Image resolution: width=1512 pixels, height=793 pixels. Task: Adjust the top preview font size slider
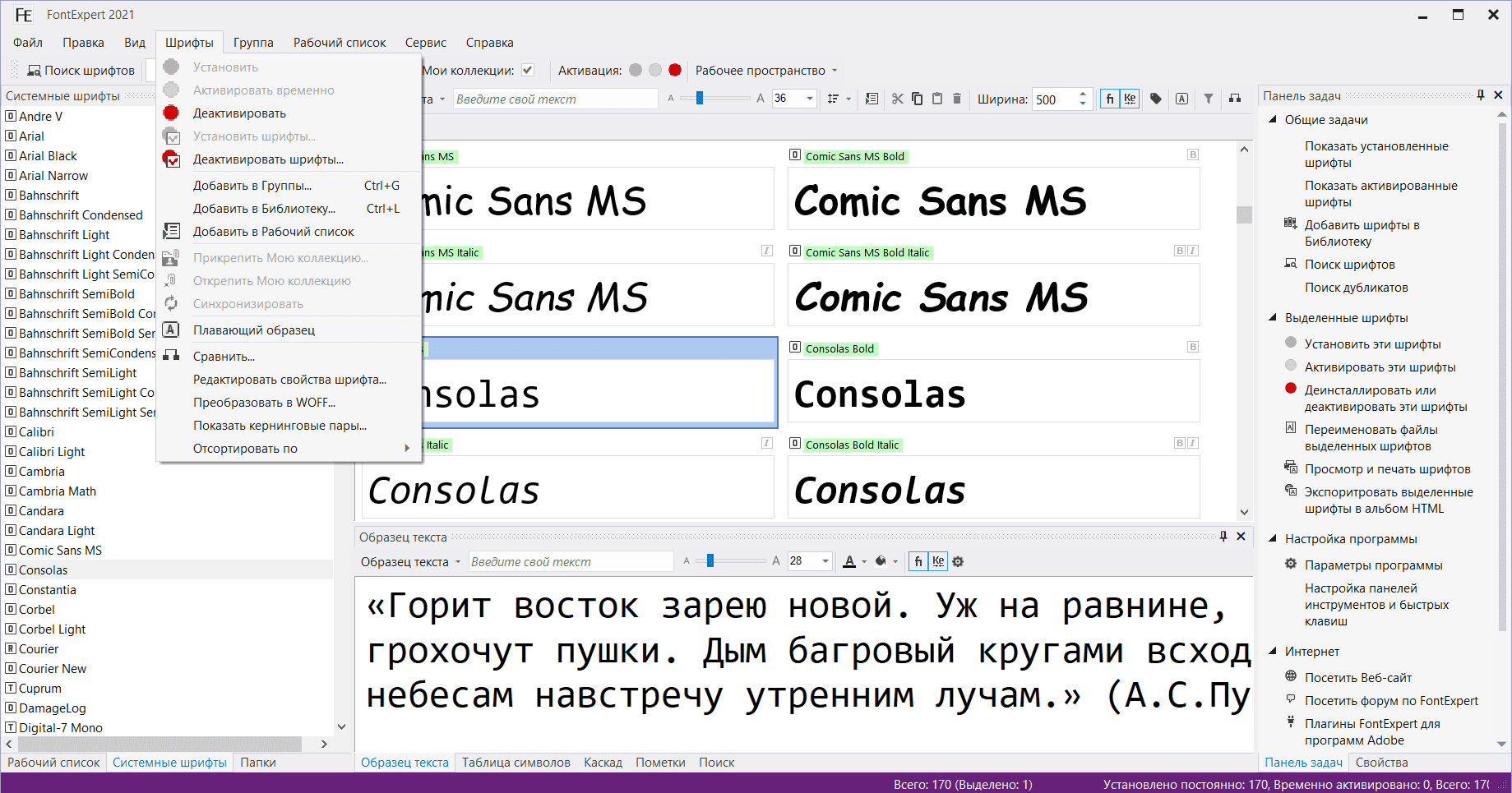pyautogui.click(x=700, y=99)
